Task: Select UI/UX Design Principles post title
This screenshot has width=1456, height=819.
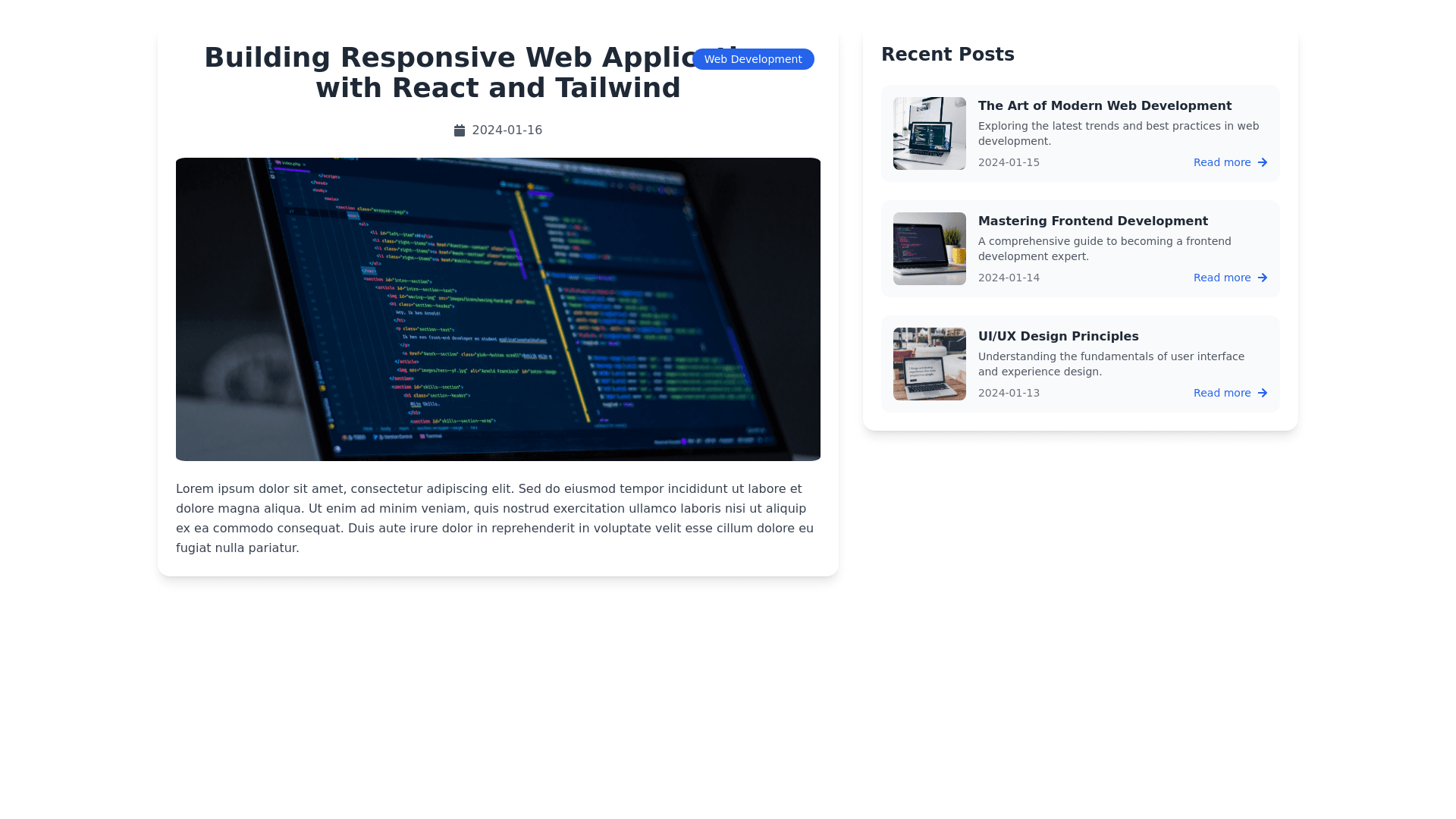Action: [1058, 337]
